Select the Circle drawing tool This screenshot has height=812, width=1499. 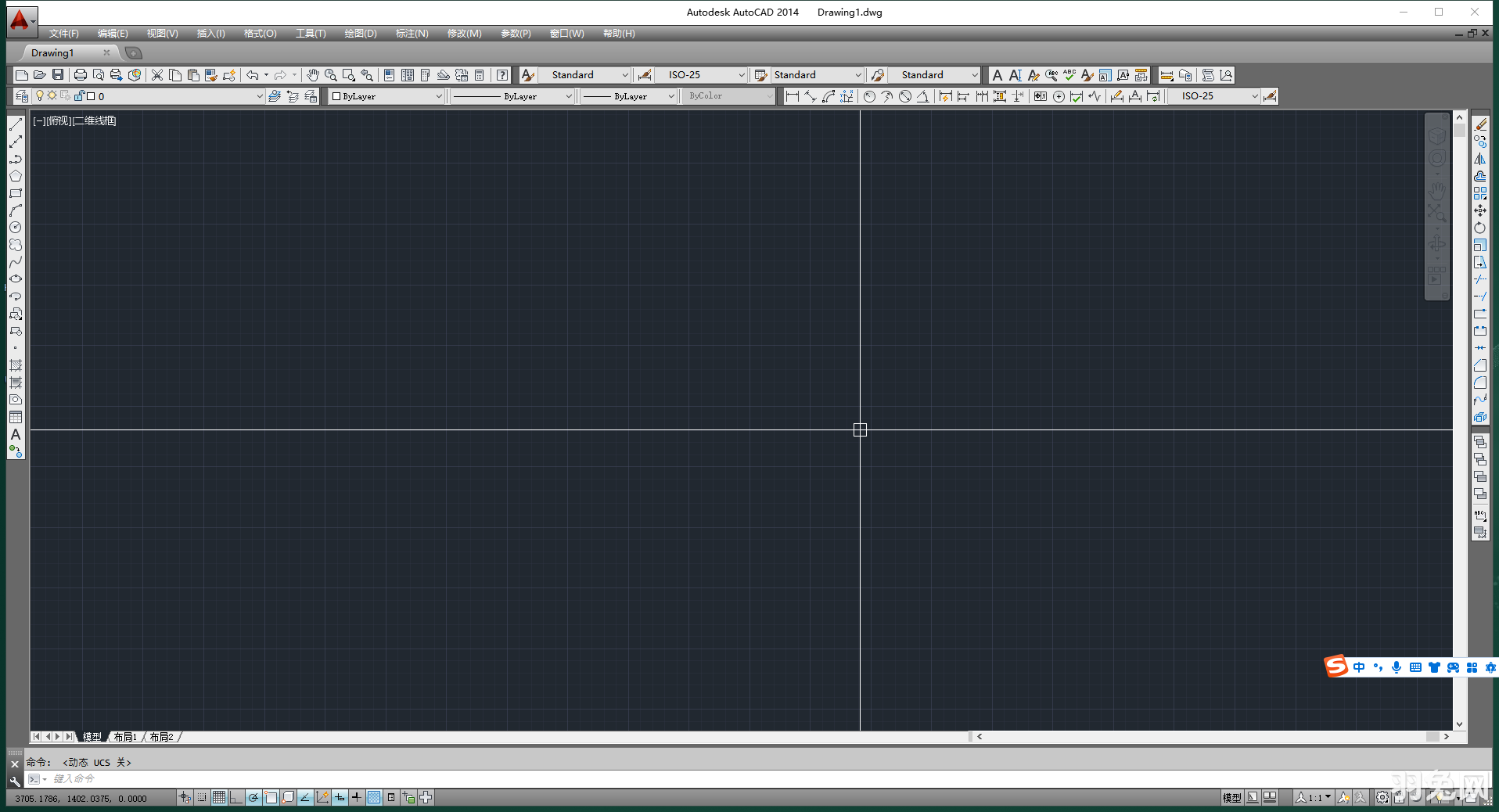(x=16, y=227)
